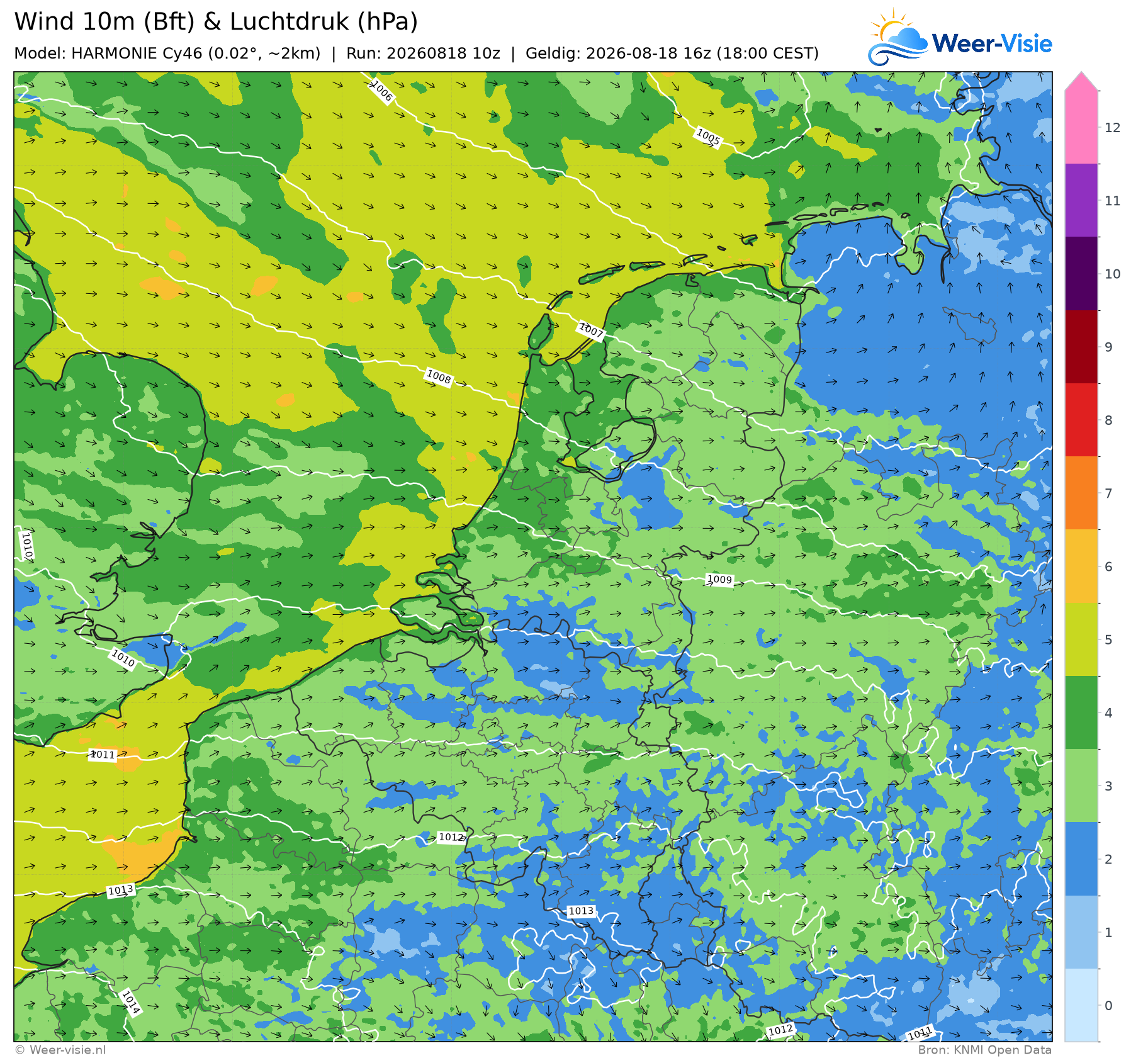Click the 1008 pressure label over the North Sea
1148x1058 pixels.
pyautogui.click(x=439, y=377)
